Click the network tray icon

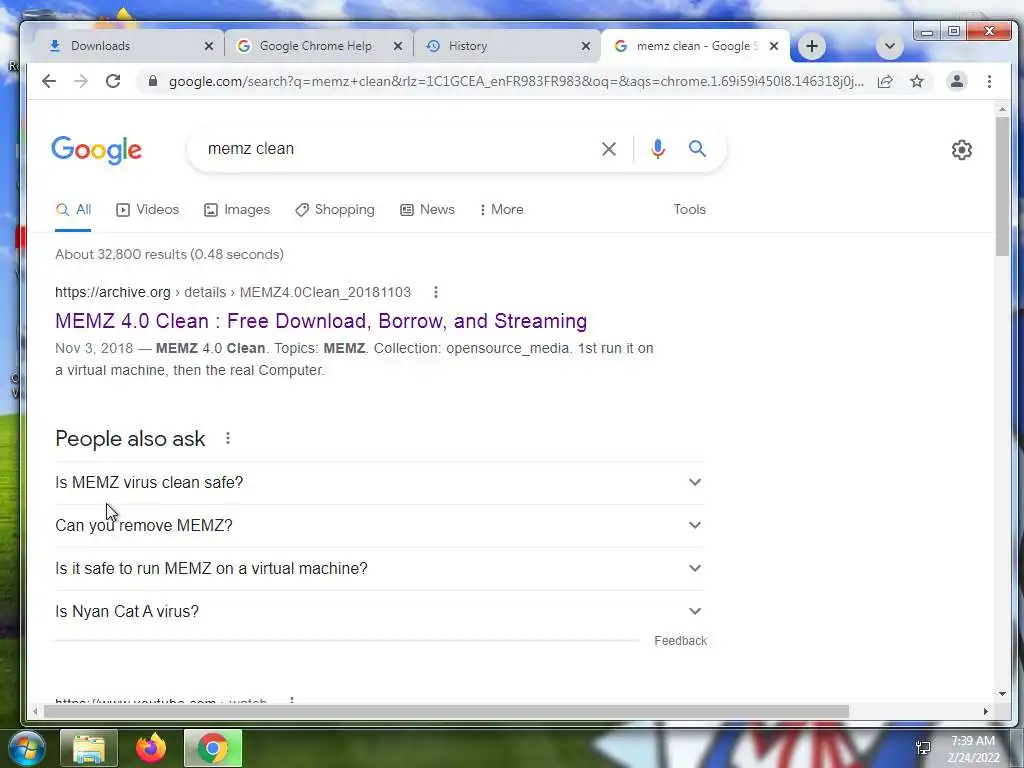(x=923, y=748)
